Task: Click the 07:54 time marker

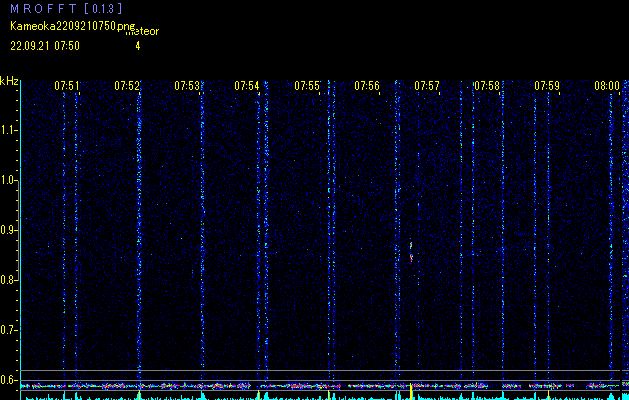Action: coord(247,85)
